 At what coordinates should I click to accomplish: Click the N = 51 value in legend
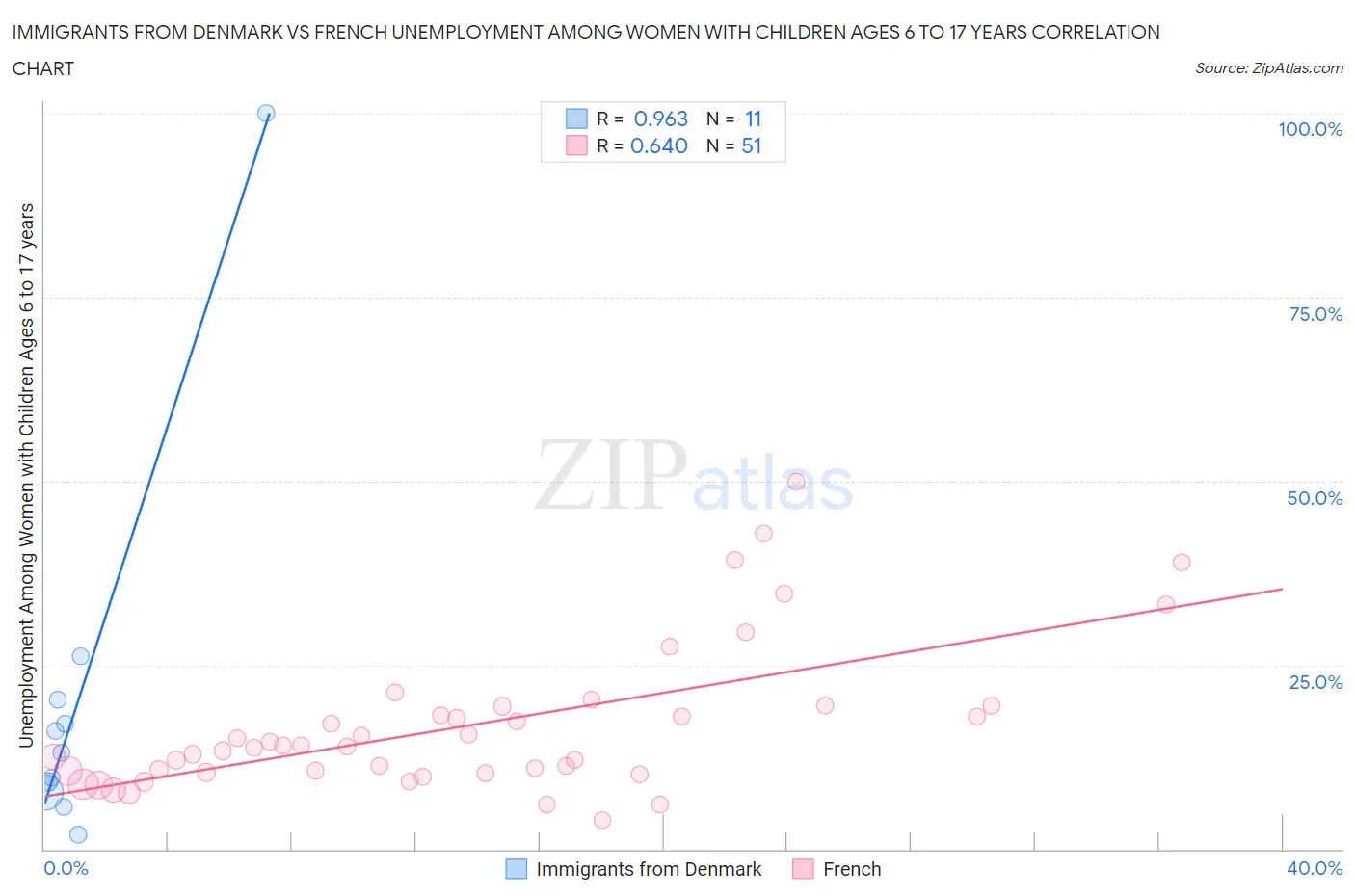(x=734, y=145)
